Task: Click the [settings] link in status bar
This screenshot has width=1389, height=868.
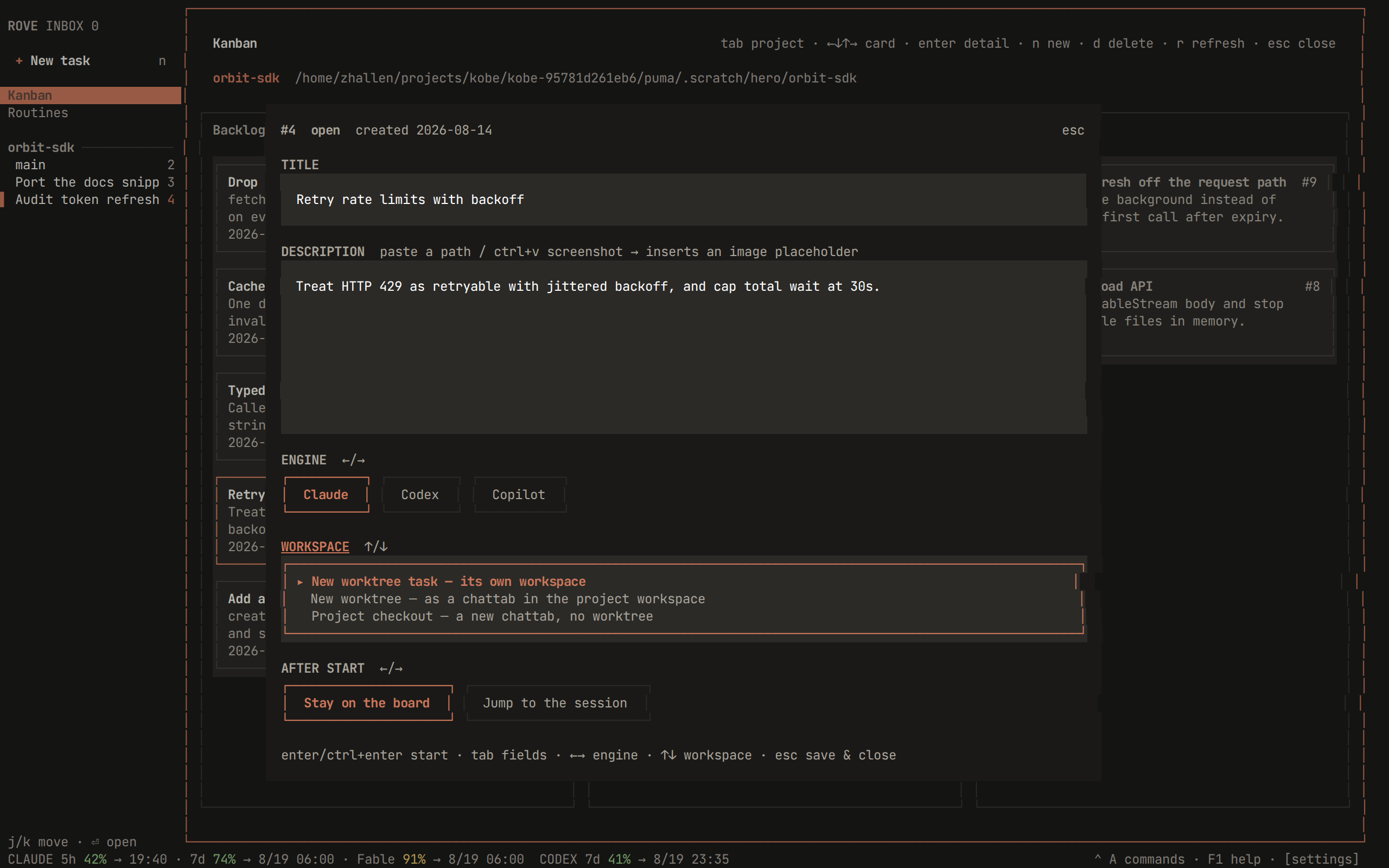Action: point(1322,859)
